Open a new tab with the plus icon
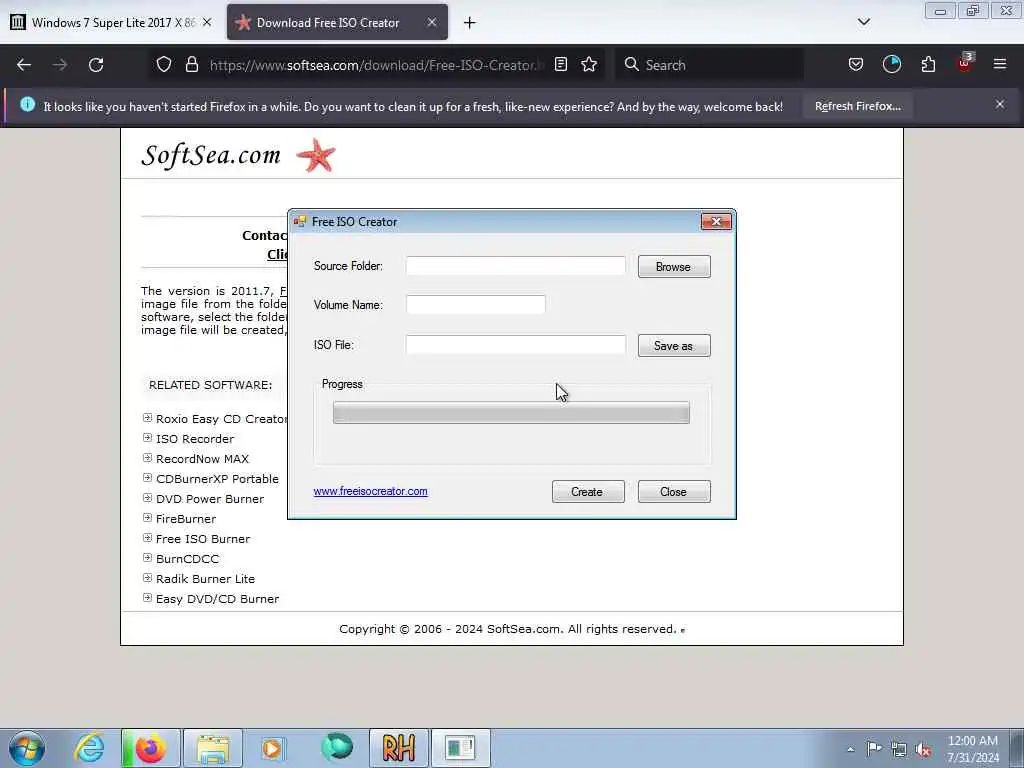Screen dimensions: 1024x768 [x=470, y=23]
